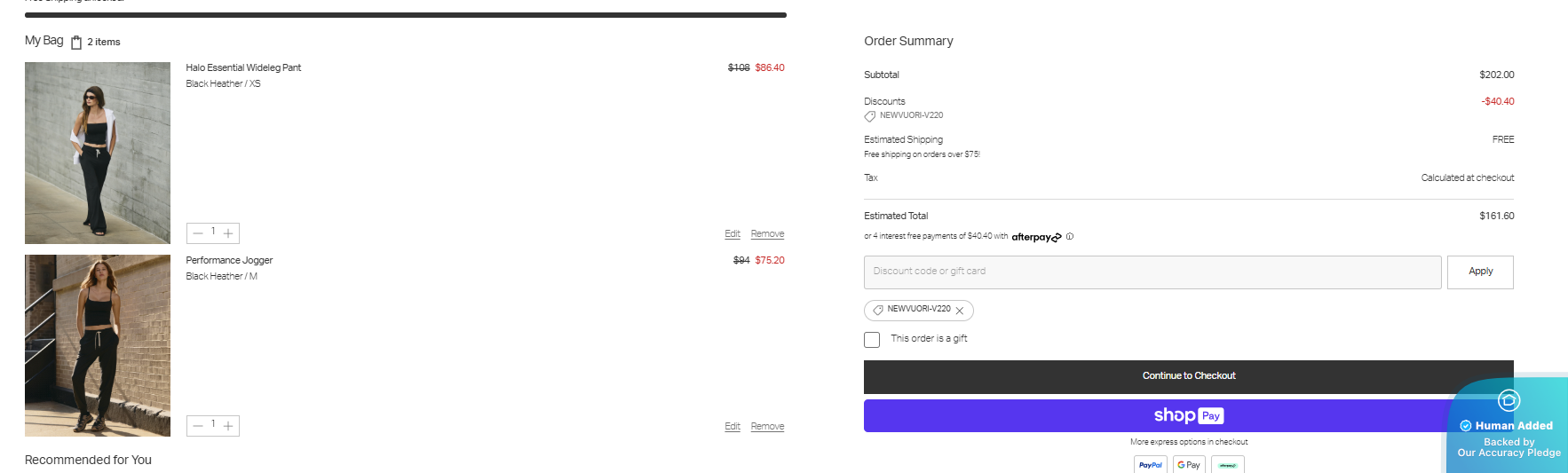Pay with Google Pay express option
The height and width of the screenshot is (473, 1568).
tap(1189, 465)
